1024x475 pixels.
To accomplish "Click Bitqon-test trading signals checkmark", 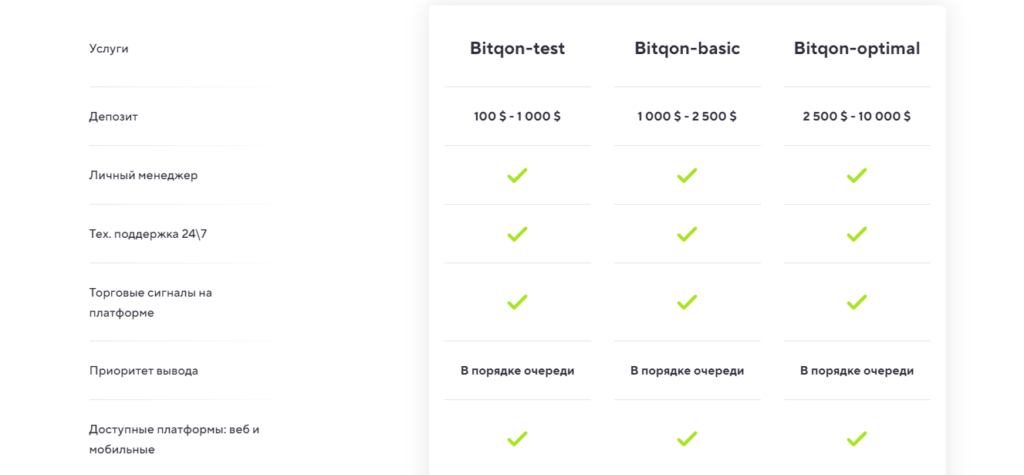I will click(517, 302).
